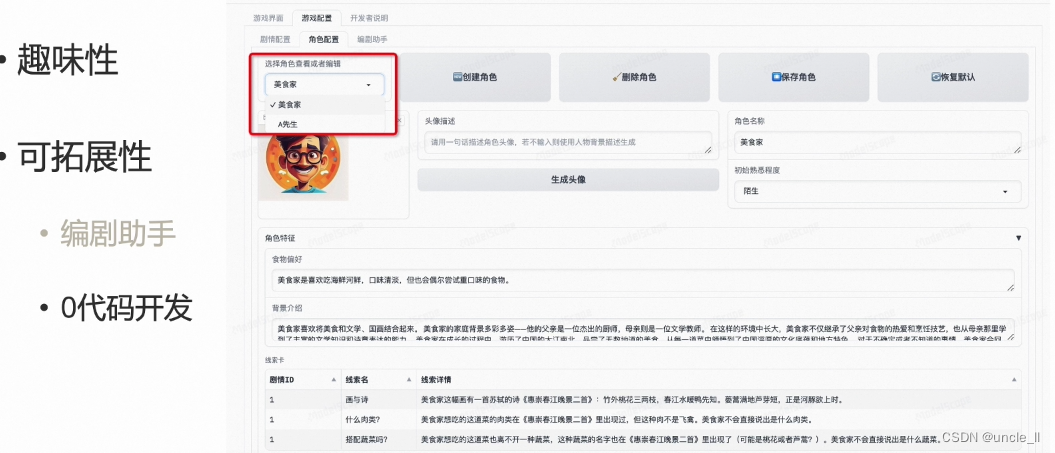Open the 选择角色 dropdown showing 美食家

[324, 85]
